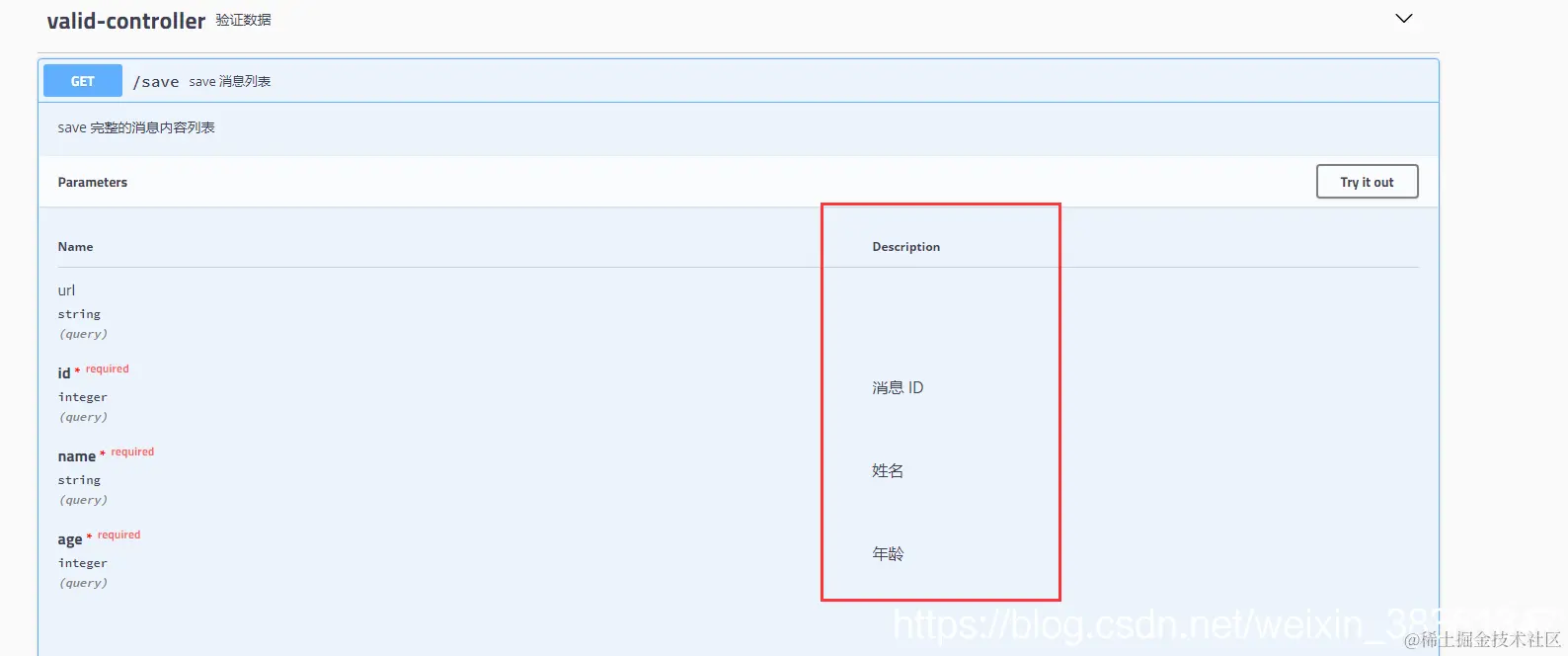Click the GET method badge
1568x656 pixels.
click(83, 81)
